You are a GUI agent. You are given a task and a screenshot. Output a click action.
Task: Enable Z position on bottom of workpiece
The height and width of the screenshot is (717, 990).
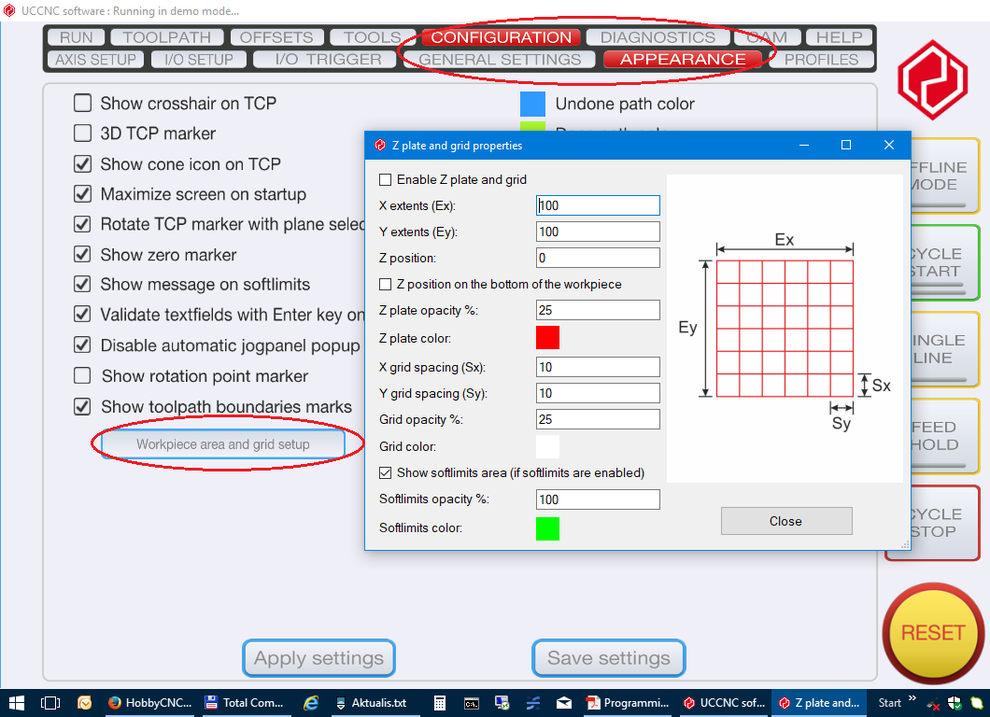click(x=386, y=284)
